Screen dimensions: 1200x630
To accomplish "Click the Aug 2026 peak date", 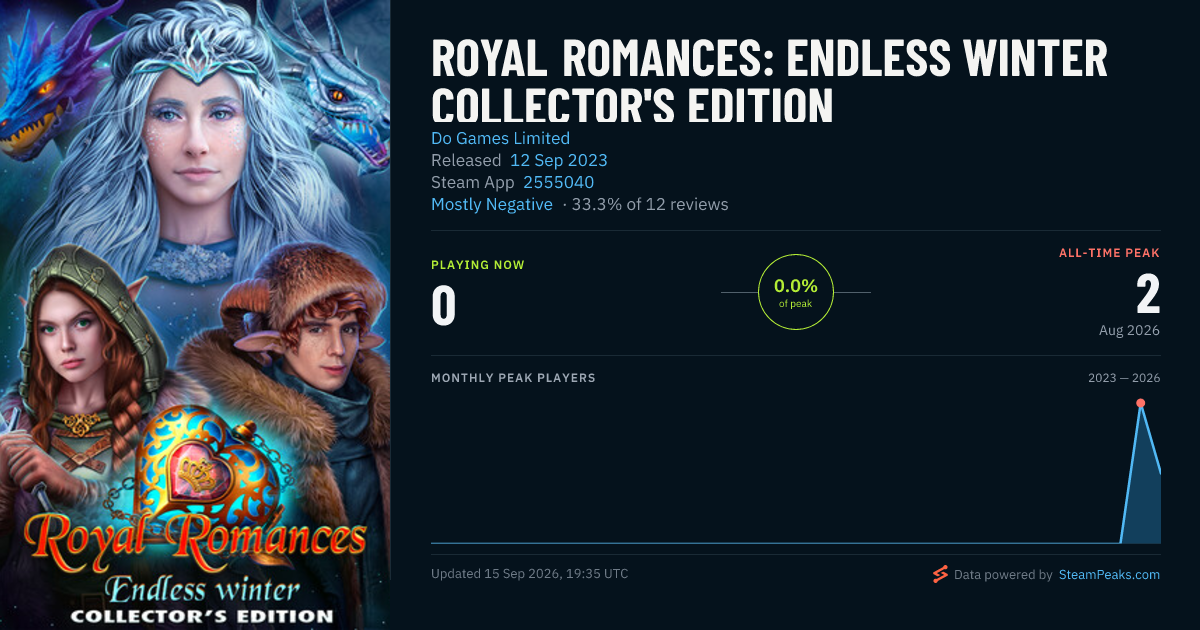I will click(x=1127, y=330).
